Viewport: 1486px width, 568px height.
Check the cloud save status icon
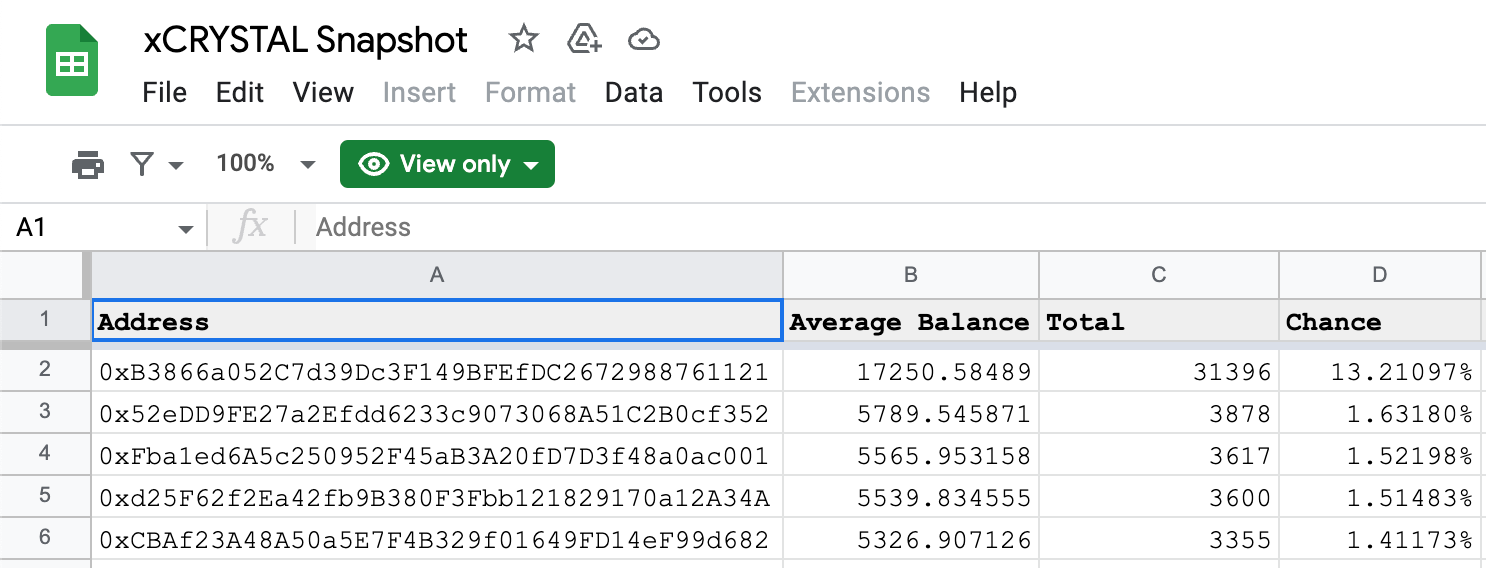tap(644, 40)
